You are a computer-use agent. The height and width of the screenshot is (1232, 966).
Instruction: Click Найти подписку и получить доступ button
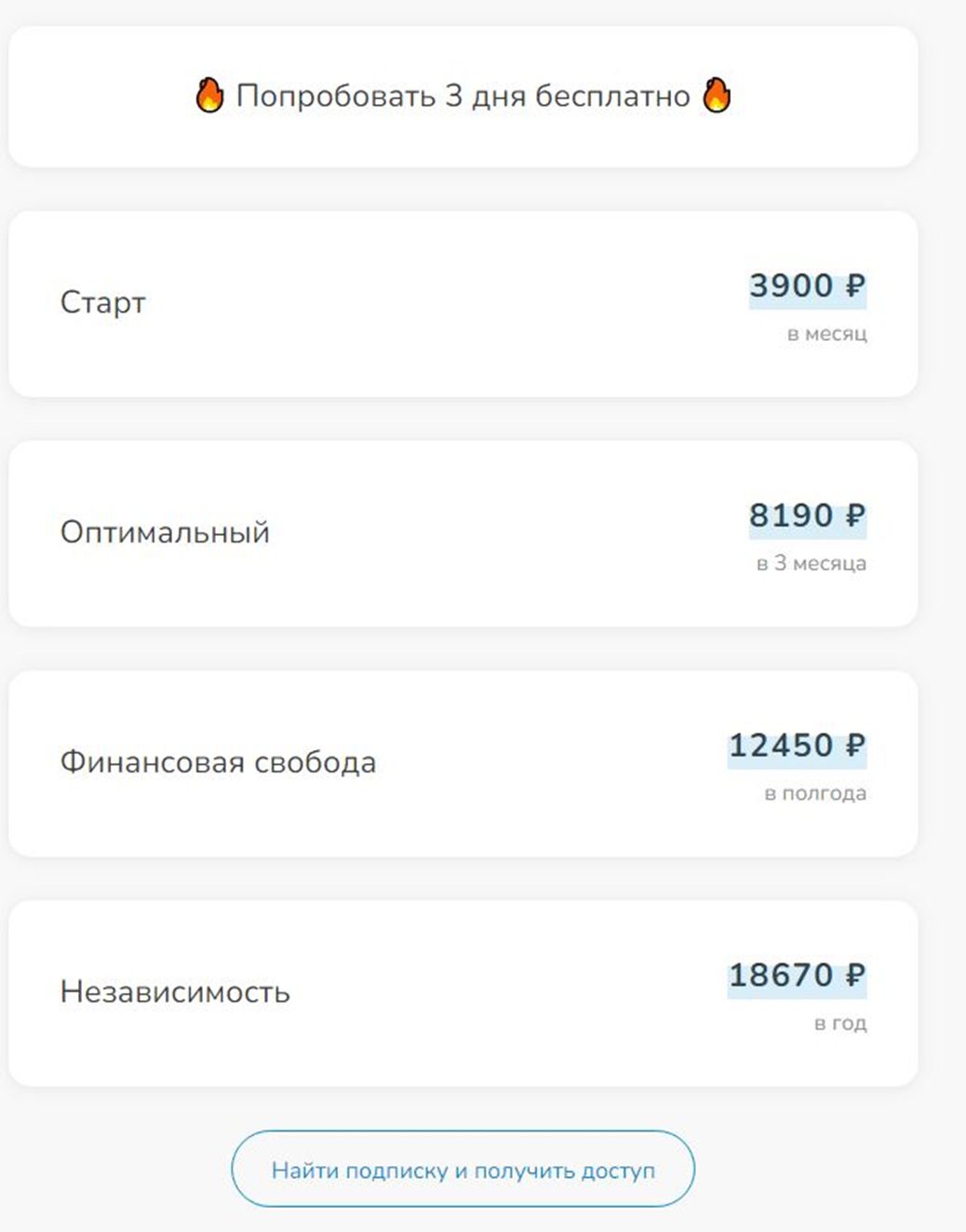coord(463,1170)
